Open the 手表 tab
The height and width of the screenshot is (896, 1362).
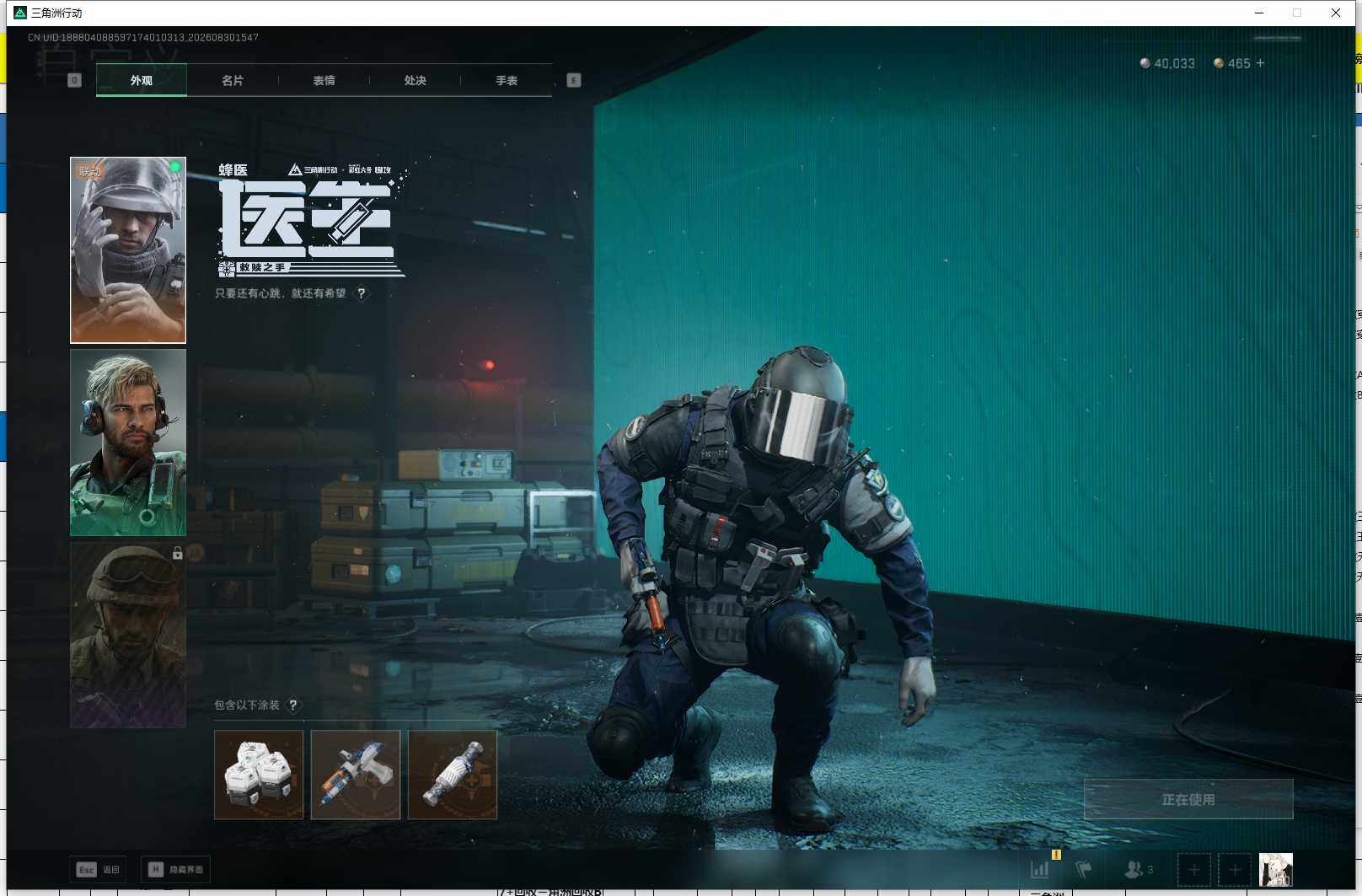507,80
